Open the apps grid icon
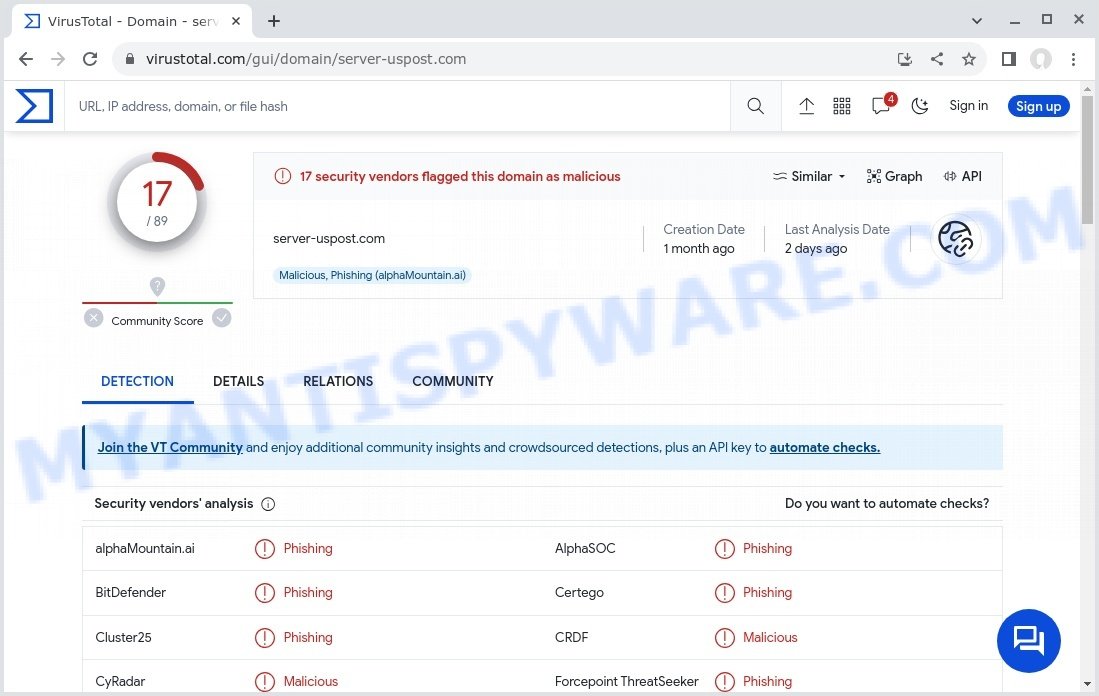Image resolution: width=1099 pixels, height=696 pixels. click(x=842, y=106)
